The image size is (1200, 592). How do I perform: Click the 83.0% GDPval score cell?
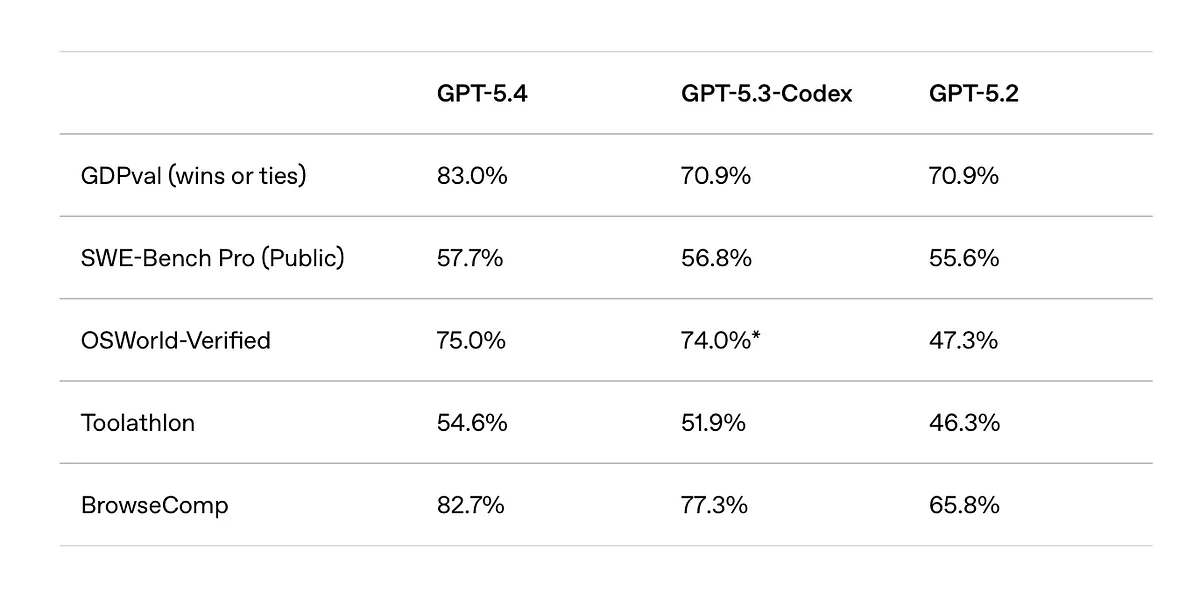[472, 176]
